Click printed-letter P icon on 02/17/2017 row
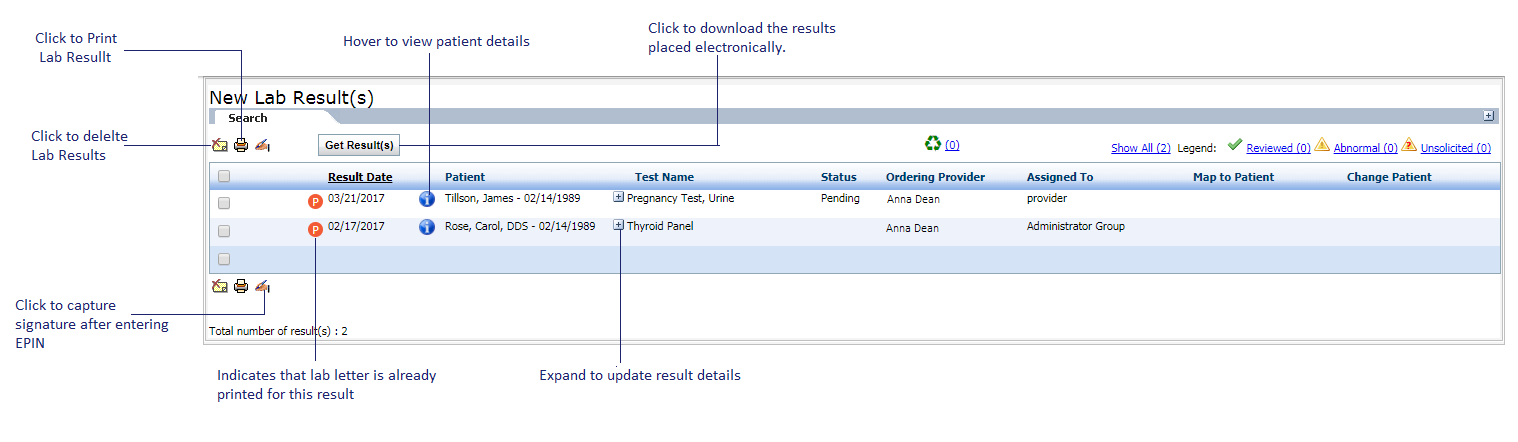 (315, 230)
